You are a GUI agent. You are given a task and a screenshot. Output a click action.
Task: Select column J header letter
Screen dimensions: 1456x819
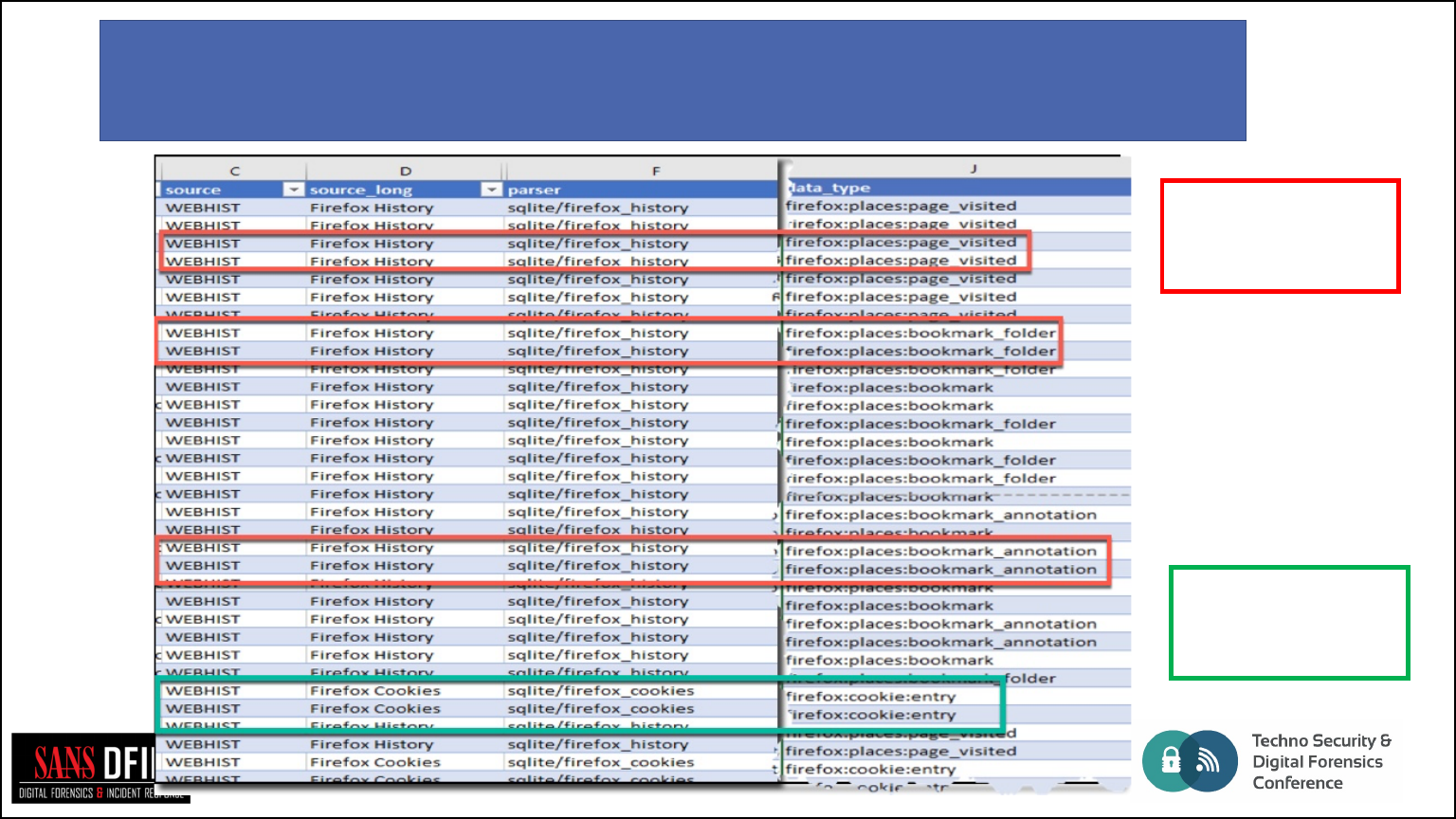point(973,169)
